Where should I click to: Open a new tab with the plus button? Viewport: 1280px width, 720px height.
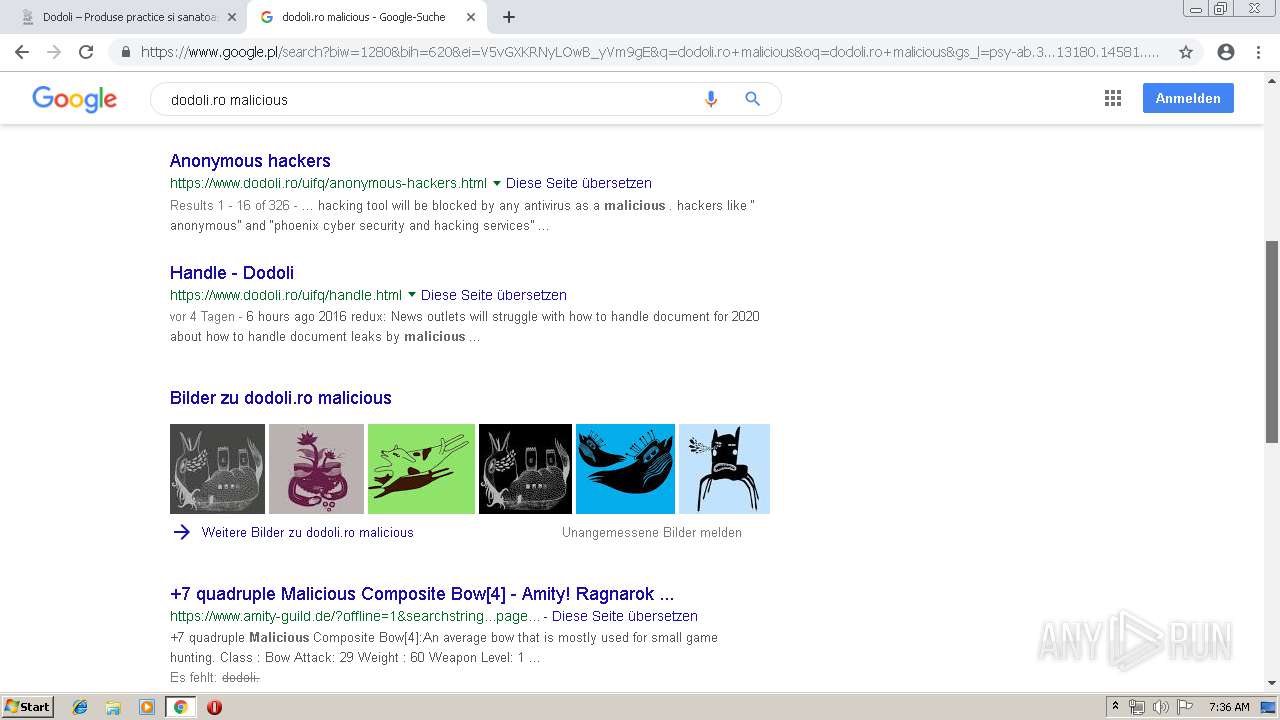point(509,17)
